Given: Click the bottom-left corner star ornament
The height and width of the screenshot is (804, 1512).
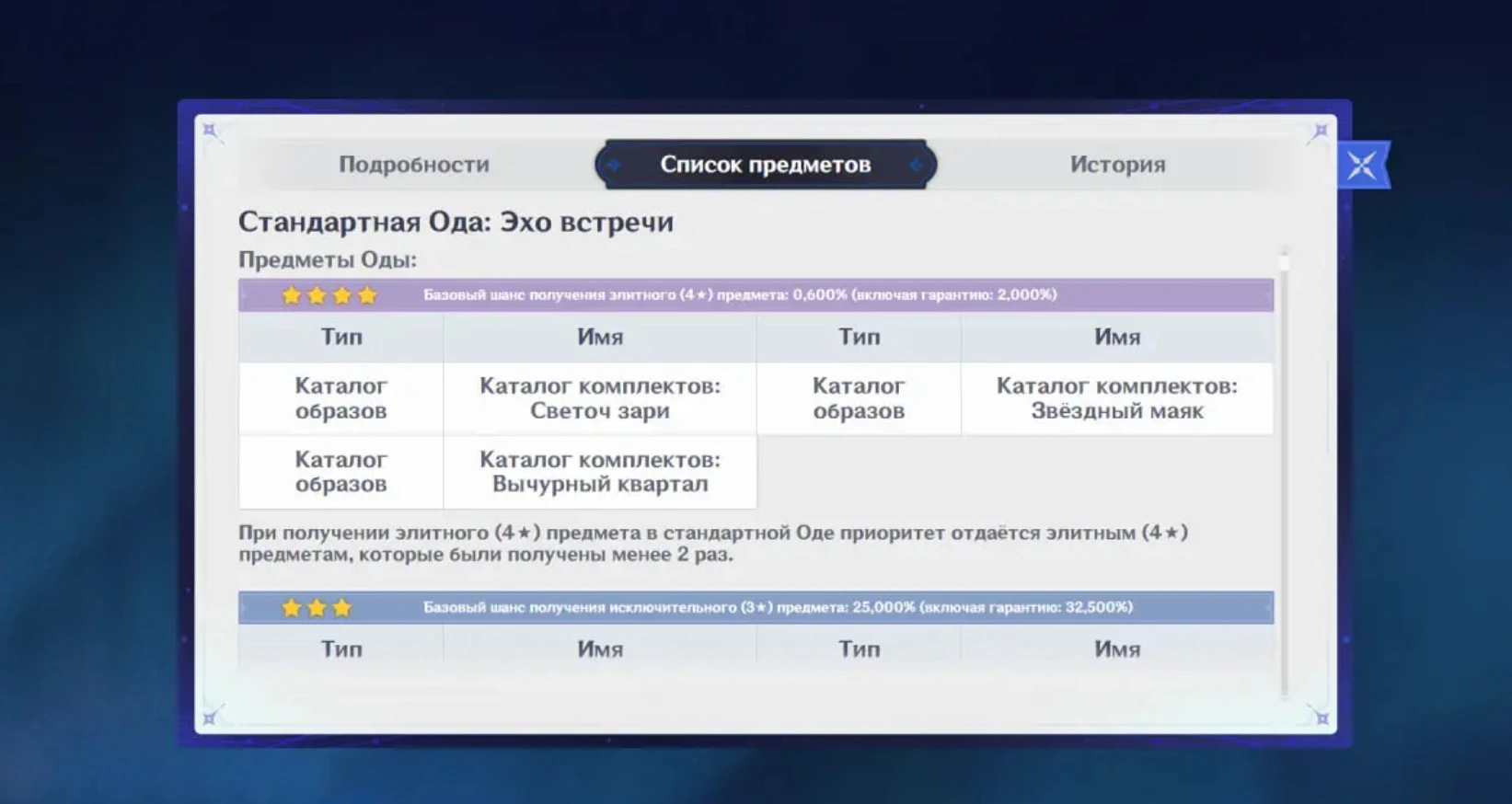Looking at the screenshot, I should (210, 718).
